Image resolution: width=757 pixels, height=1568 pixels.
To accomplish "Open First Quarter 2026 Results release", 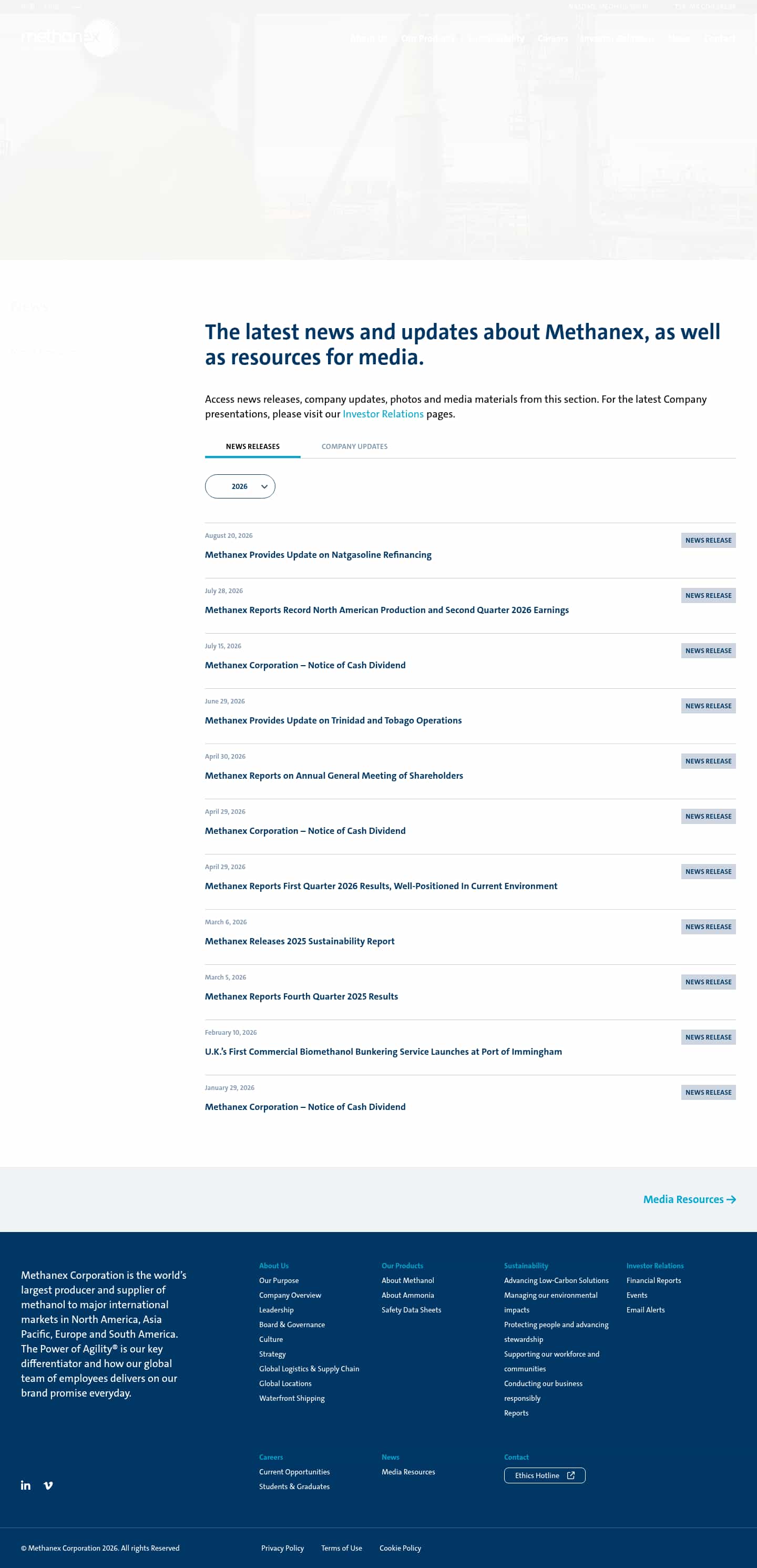I will point(381,885).
